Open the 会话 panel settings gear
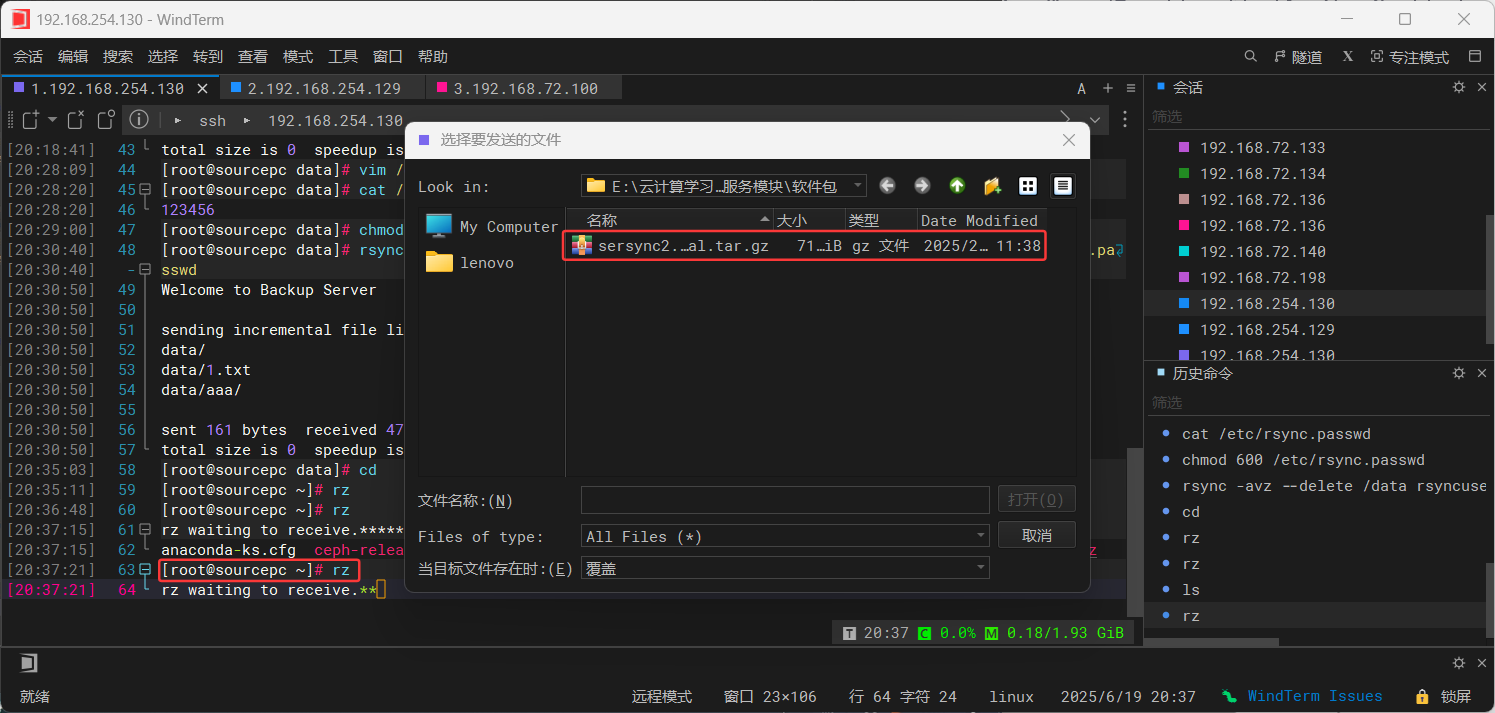 [x=1458, y=87]
